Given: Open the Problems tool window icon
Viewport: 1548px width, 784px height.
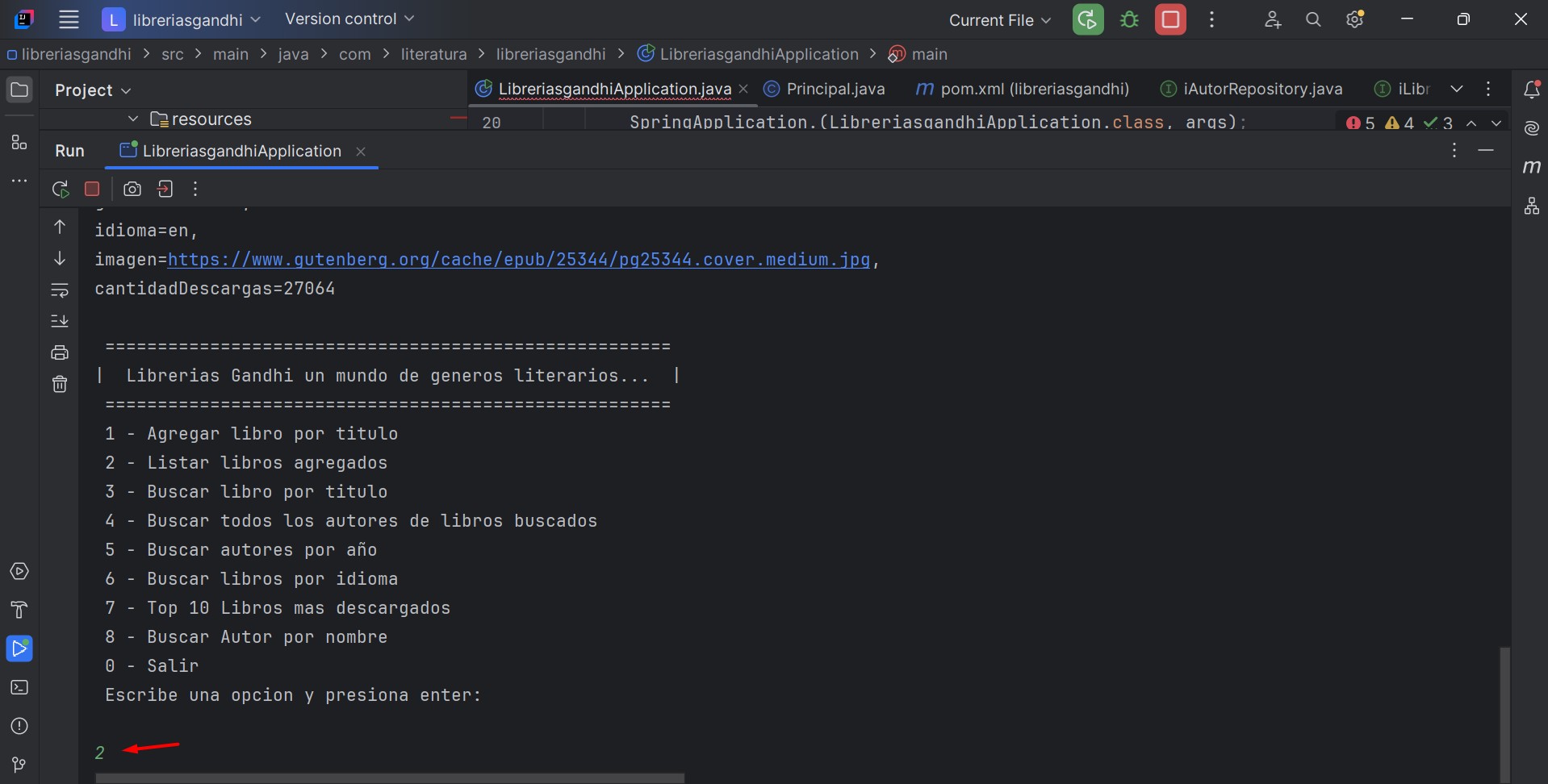Looking at the screenshot, I should pyautogui.click(x=19, y=726).
